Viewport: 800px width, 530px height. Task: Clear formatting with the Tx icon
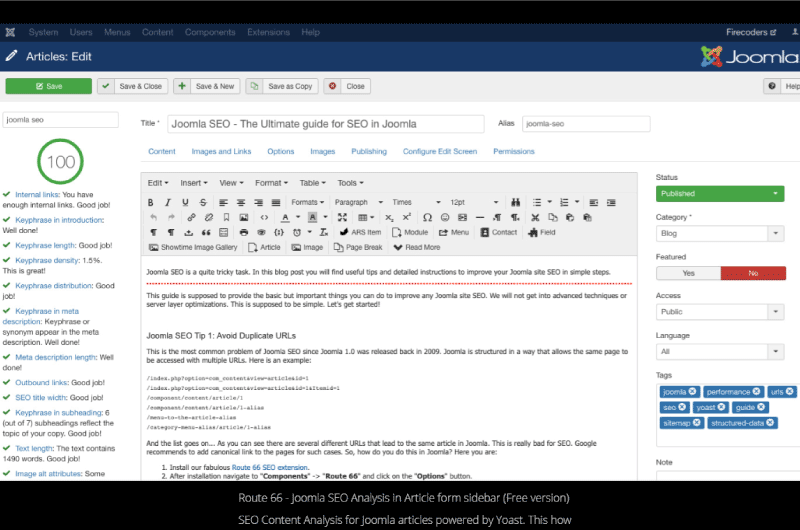click(323, 233)
